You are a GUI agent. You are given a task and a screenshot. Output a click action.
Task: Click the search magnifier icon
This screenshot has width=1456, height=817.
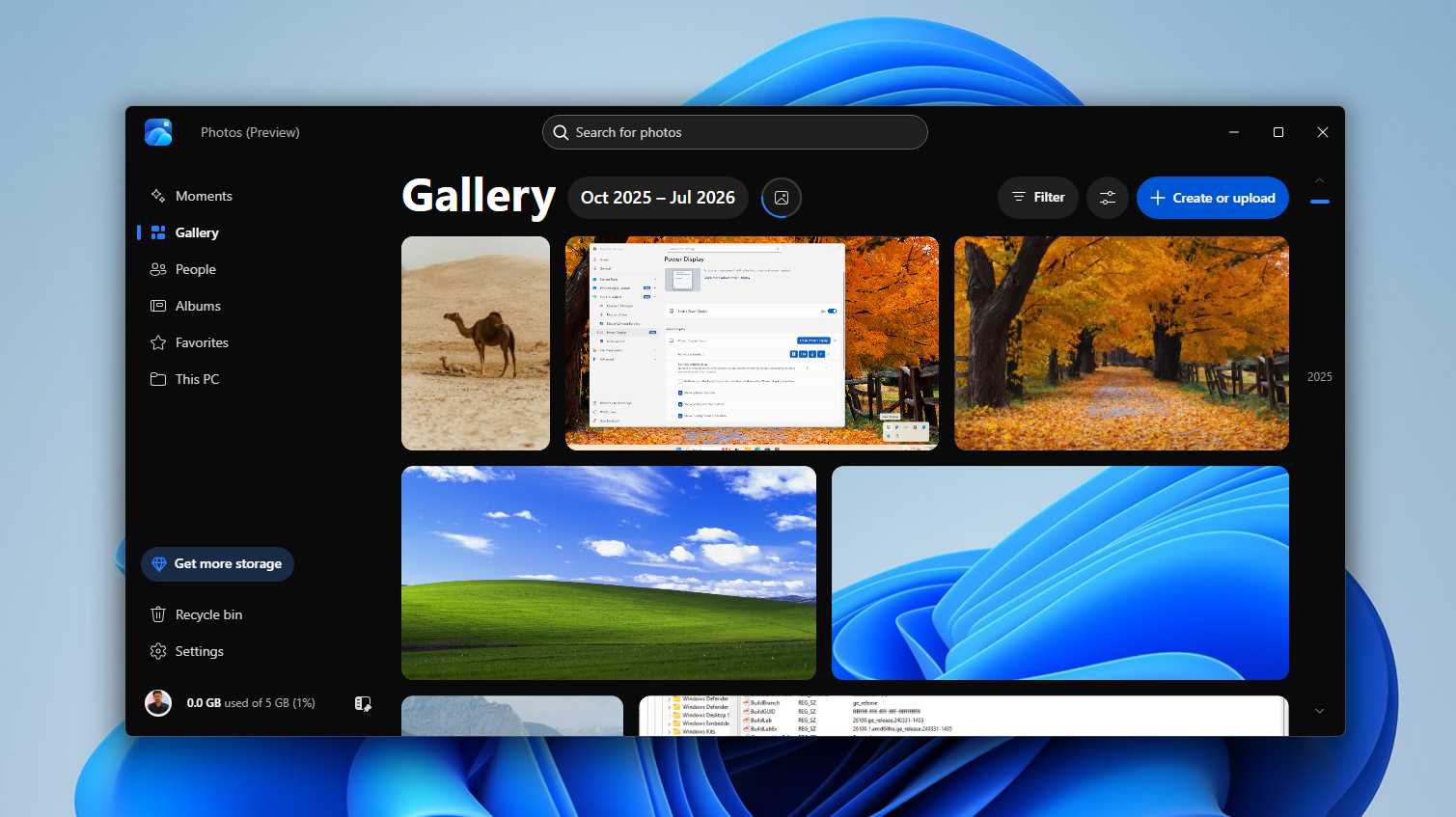point(561,132)
